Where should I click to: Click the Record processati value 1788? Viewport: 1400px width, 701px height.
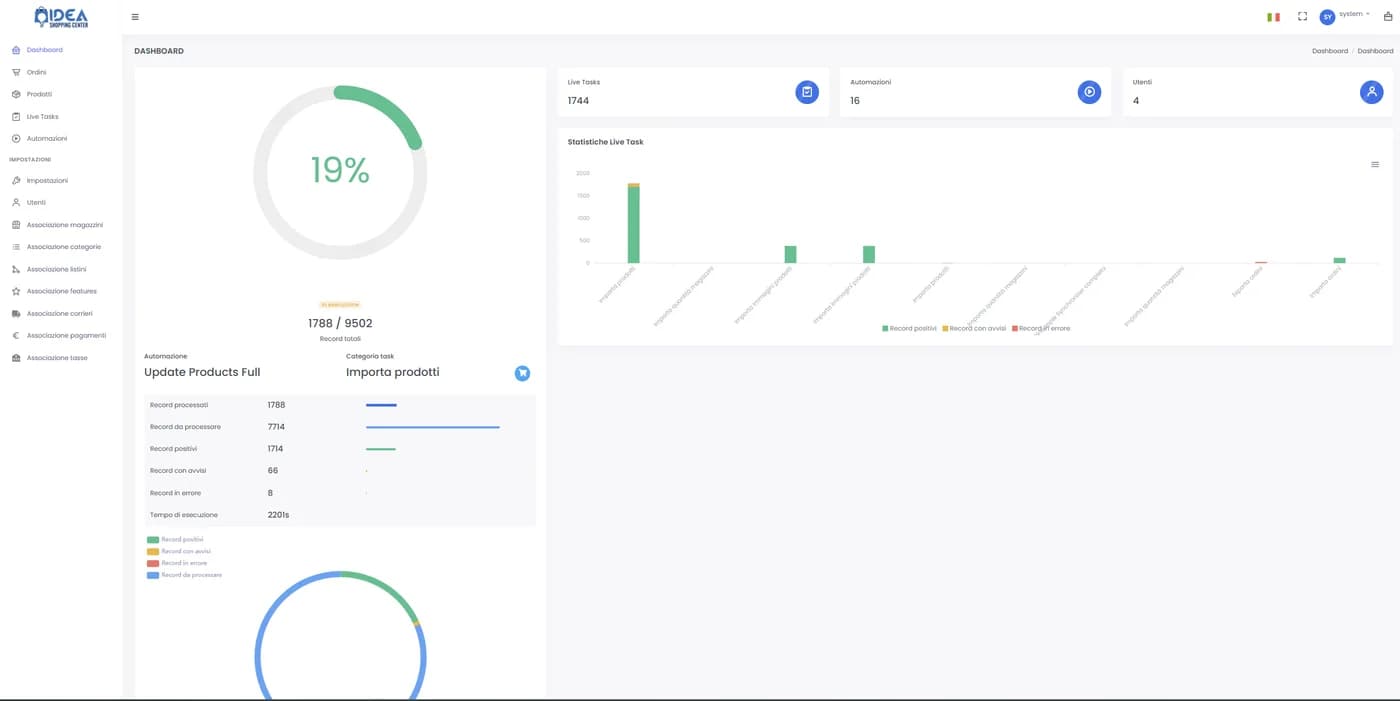tap(276, 405)
